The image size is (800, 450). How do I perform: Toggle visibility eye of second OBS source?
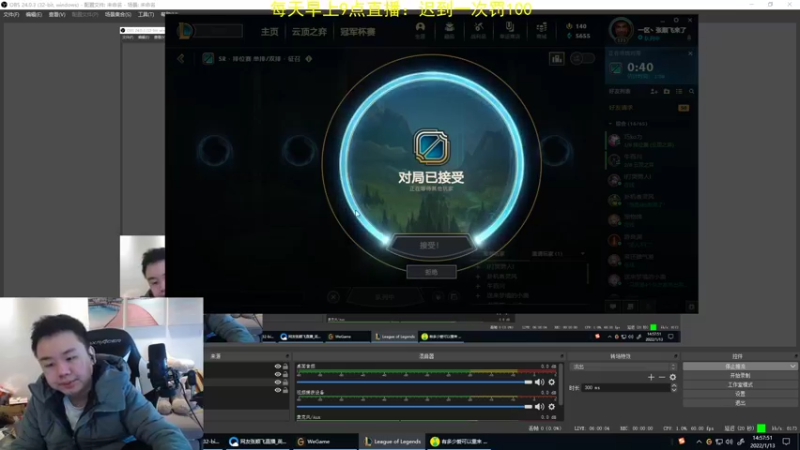(278, 374)
